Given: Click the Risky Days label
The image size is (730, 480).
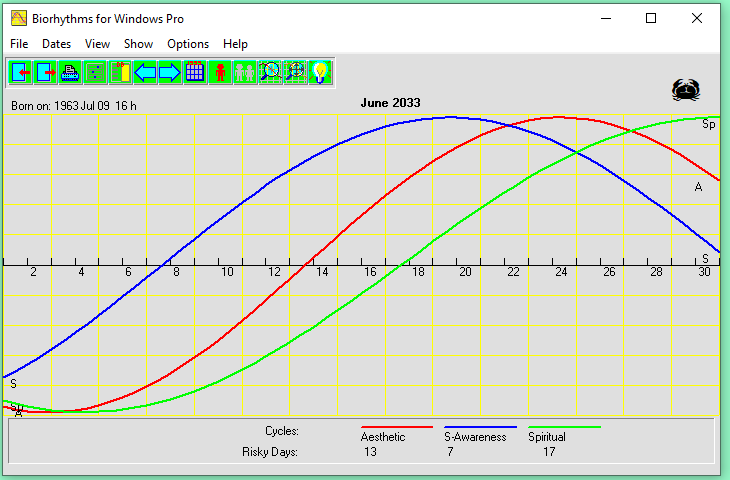Looking at the screenshot, I should [x=270, y=452].
